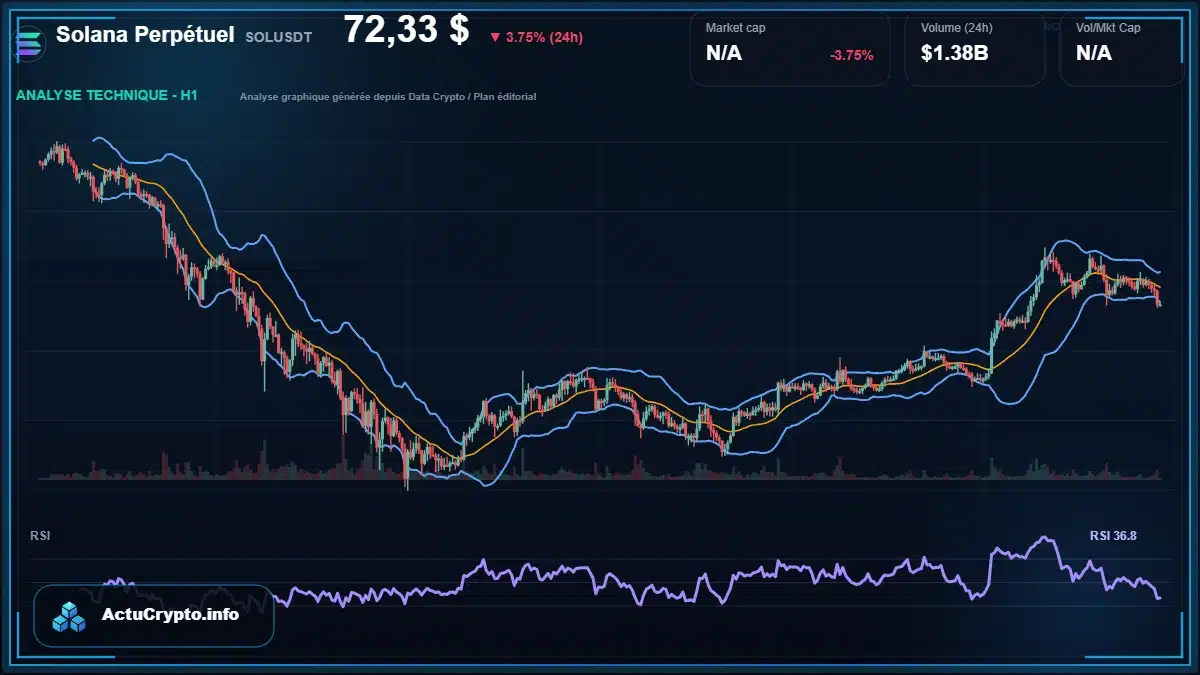Click the SOLUSDT ticker label

click(x=278, y=36)
